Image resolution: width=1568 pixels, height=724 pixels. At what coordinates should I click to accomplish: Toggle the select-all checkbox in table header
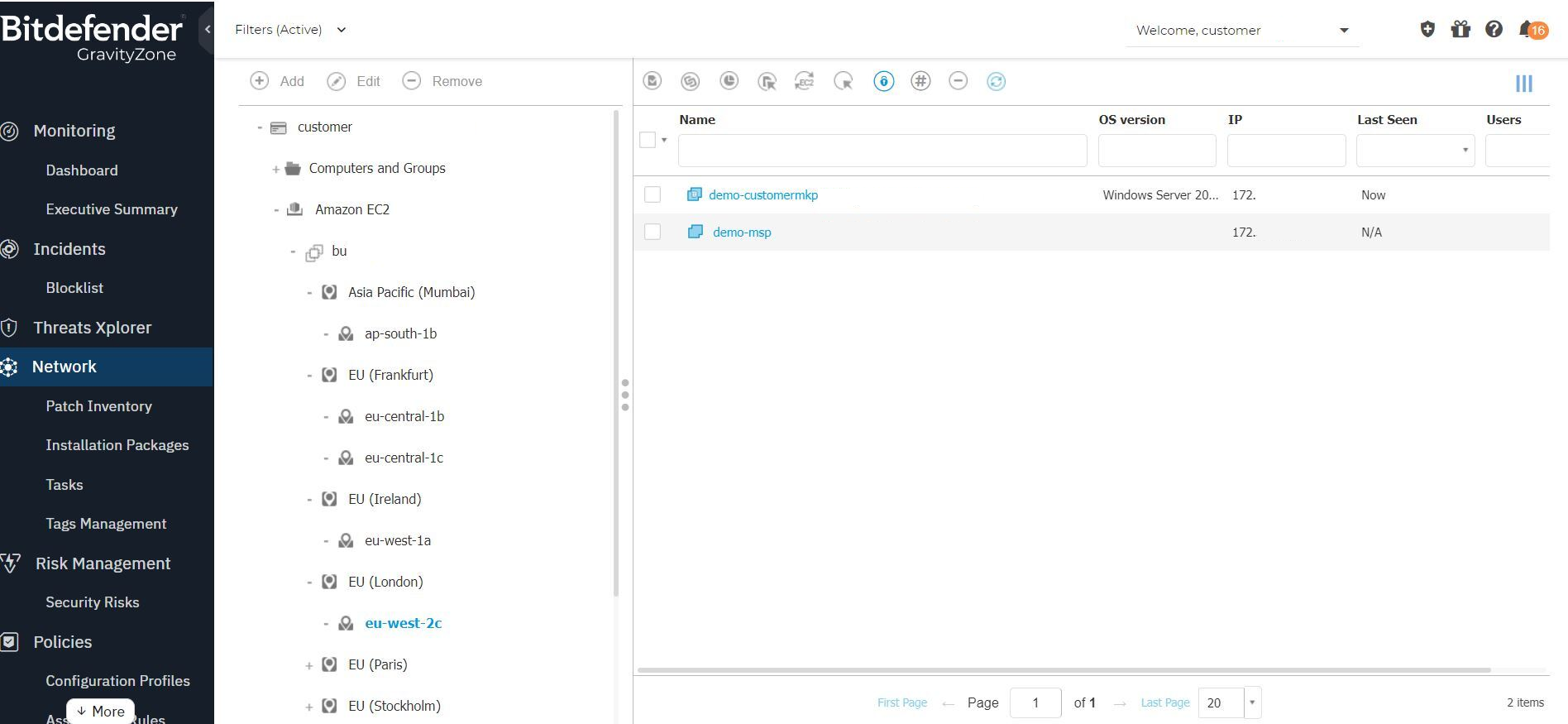[648, 140]
